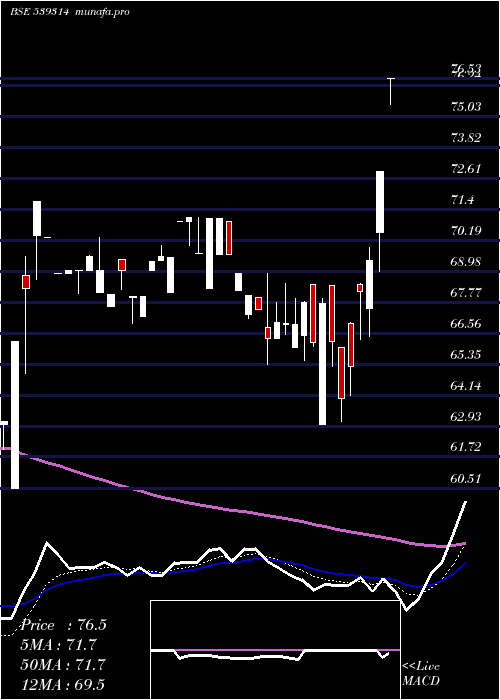Click the 73.82 price axis label

466,138
